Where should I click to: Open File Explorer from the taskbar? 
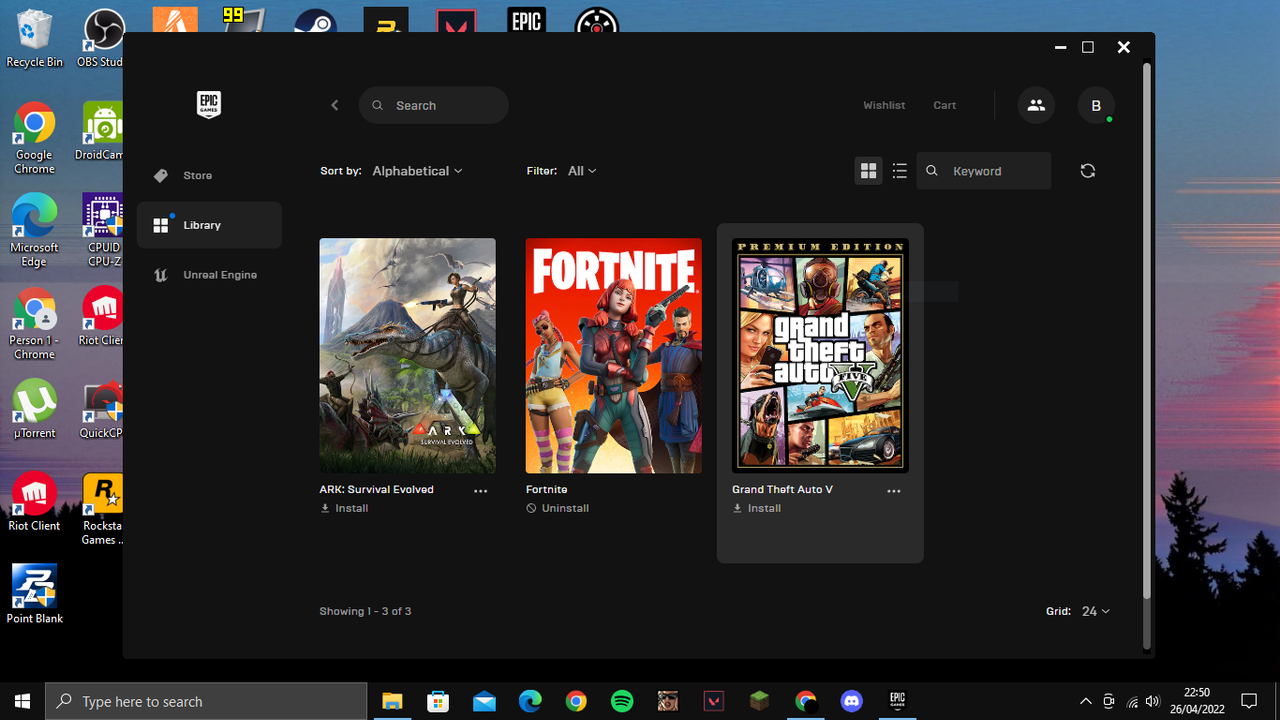point(392,701)
